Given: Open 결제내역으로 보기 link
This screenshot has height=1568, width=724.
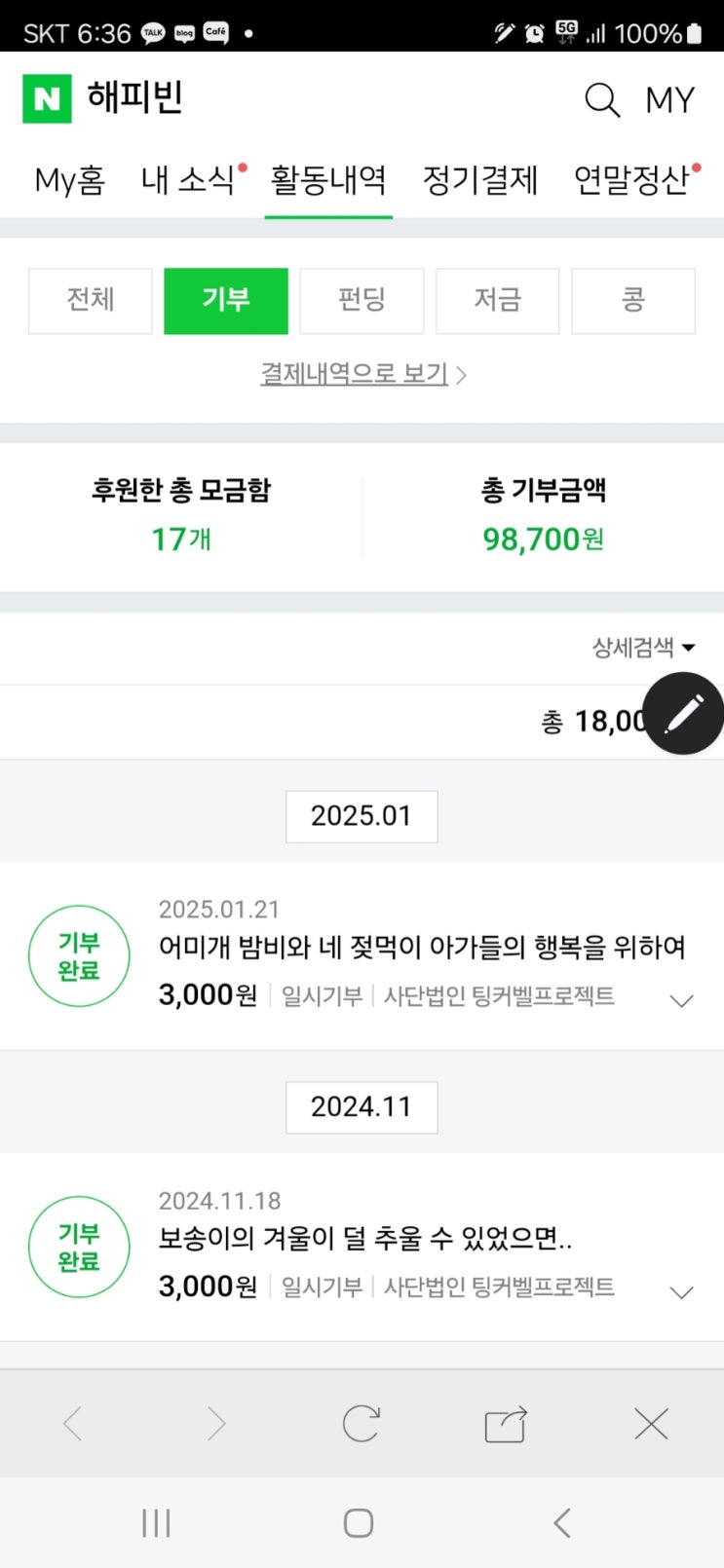Looking at the screenshot, I should (x=362, y=374).
